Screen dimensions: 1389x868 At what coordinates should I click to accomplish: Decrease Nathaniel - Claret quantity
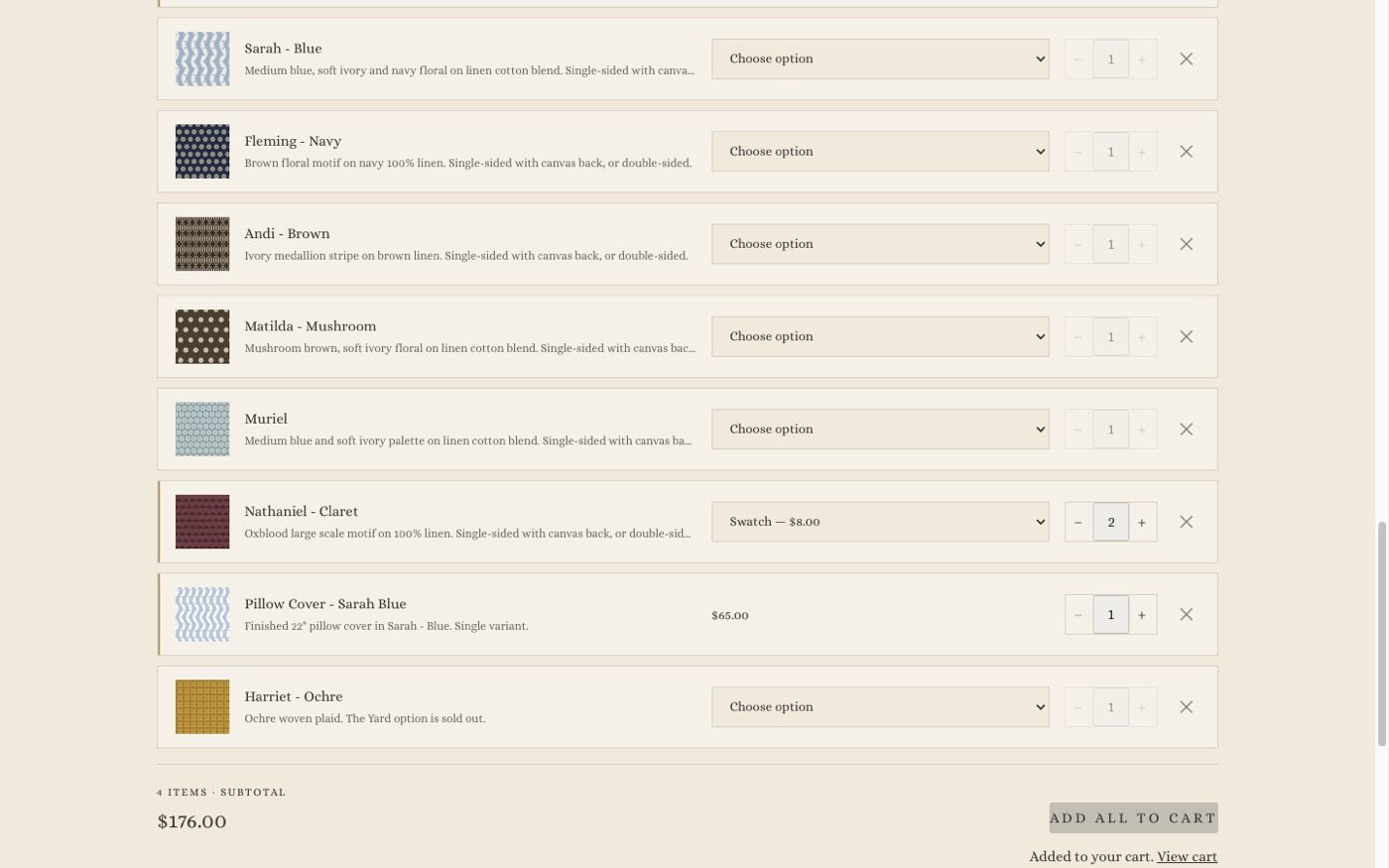(1078, 522)
